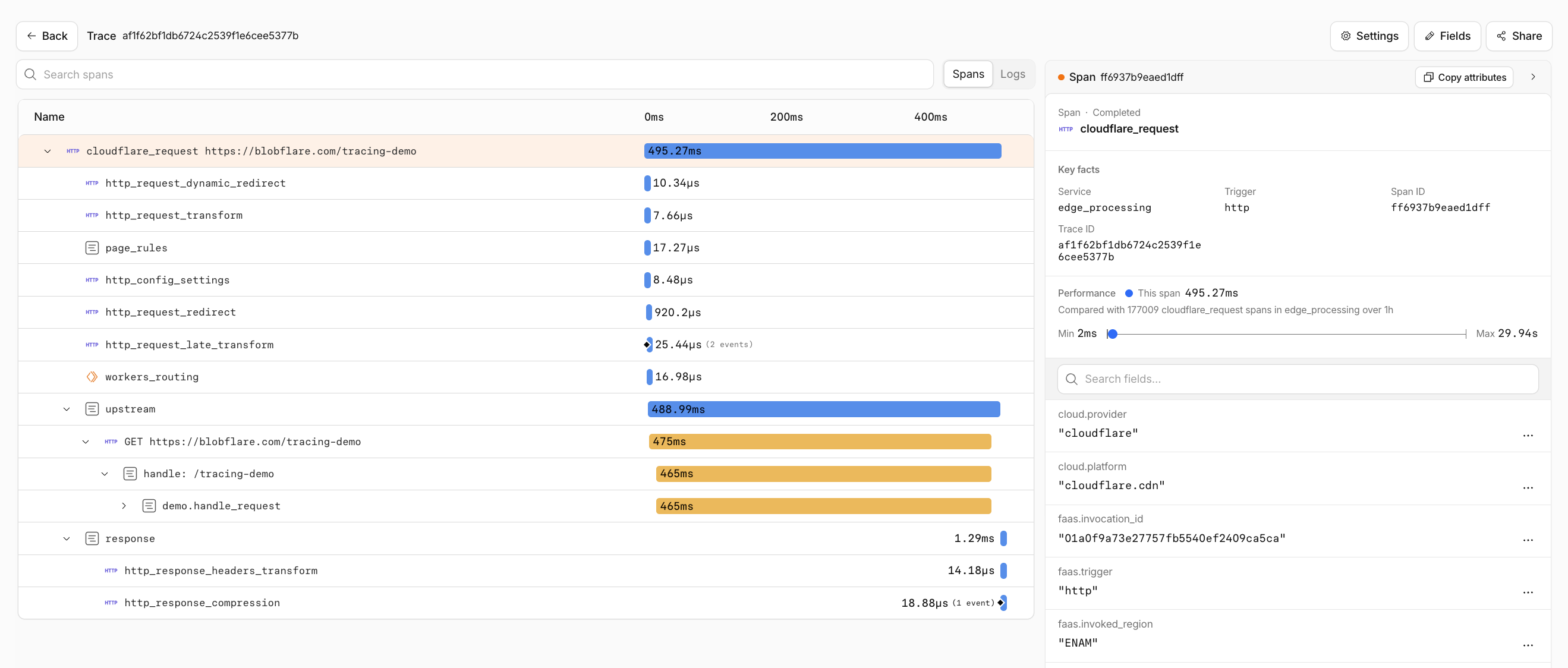This screenshot has height=668, width=1568.
Task: Click the demo.handle_request document icon
Action: tap(149, 506)
